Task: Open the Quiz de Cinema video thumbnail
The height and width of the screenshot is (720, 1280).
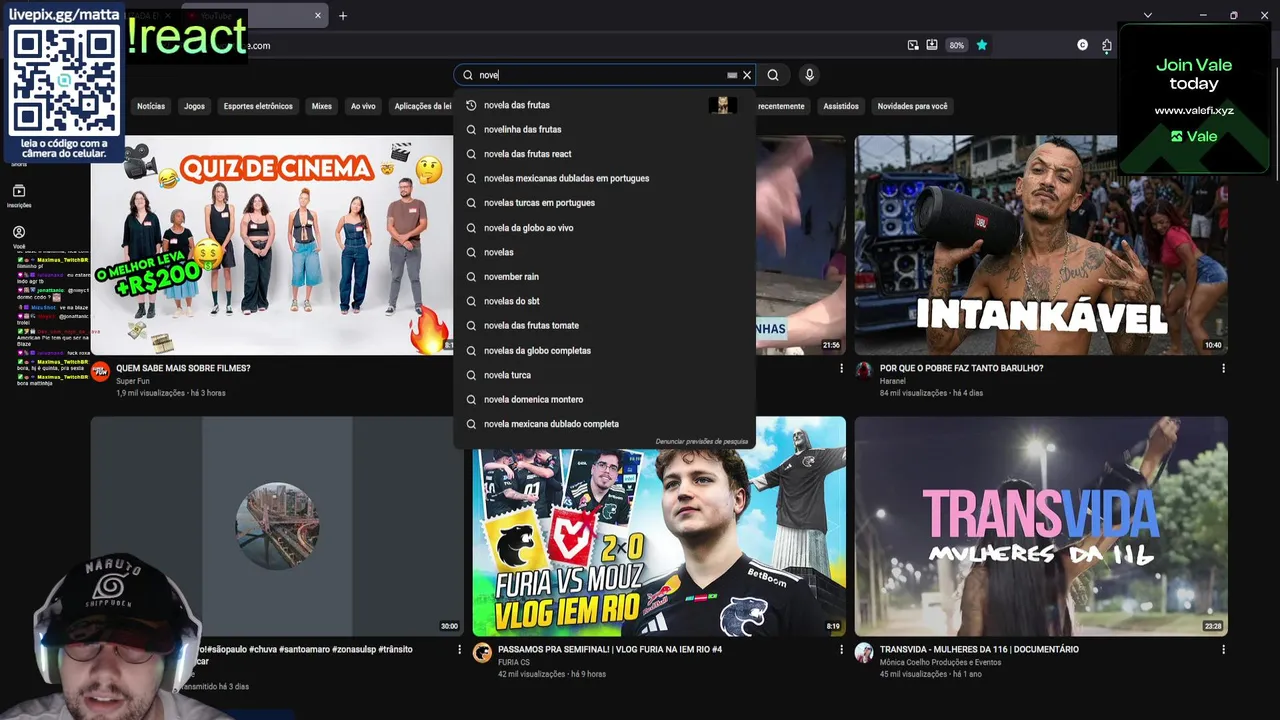Action: pos(272,245)
